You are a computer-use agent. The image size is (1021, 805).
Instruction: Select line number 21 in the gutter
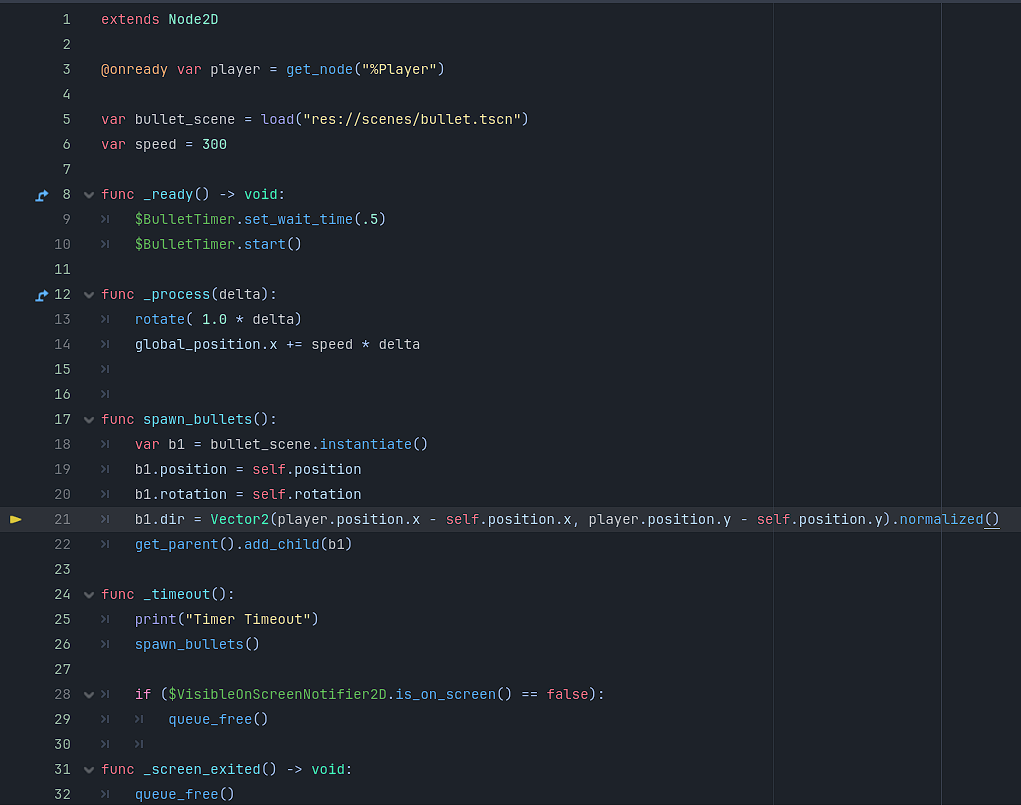pyautogui.click(x=63, y=519)
